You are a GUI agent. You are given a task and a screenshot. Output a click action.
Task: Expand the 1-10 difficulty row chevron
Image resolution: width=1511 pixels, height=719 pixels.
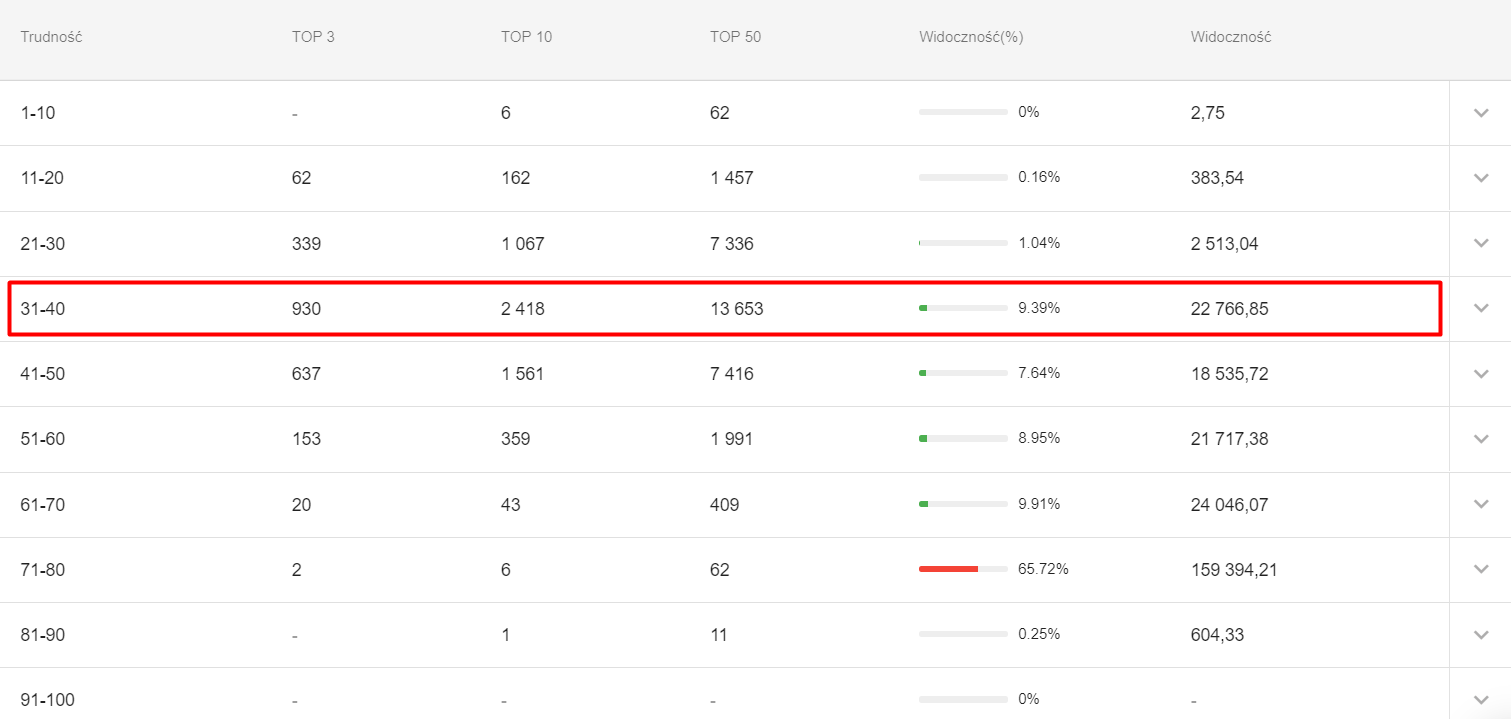[x=1481, y=113]
